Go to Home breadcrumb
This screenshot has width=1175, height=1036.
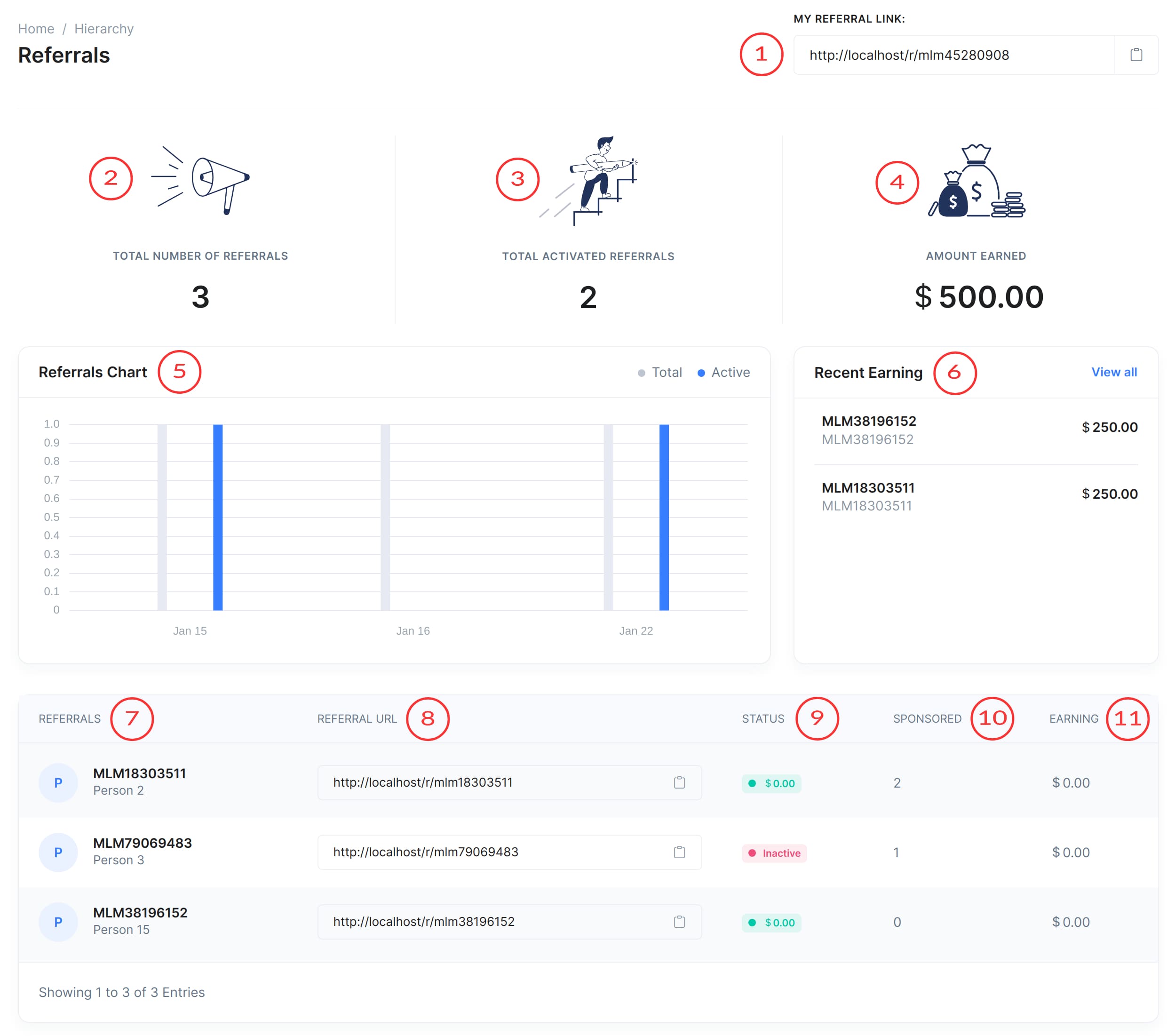[36, 29]
